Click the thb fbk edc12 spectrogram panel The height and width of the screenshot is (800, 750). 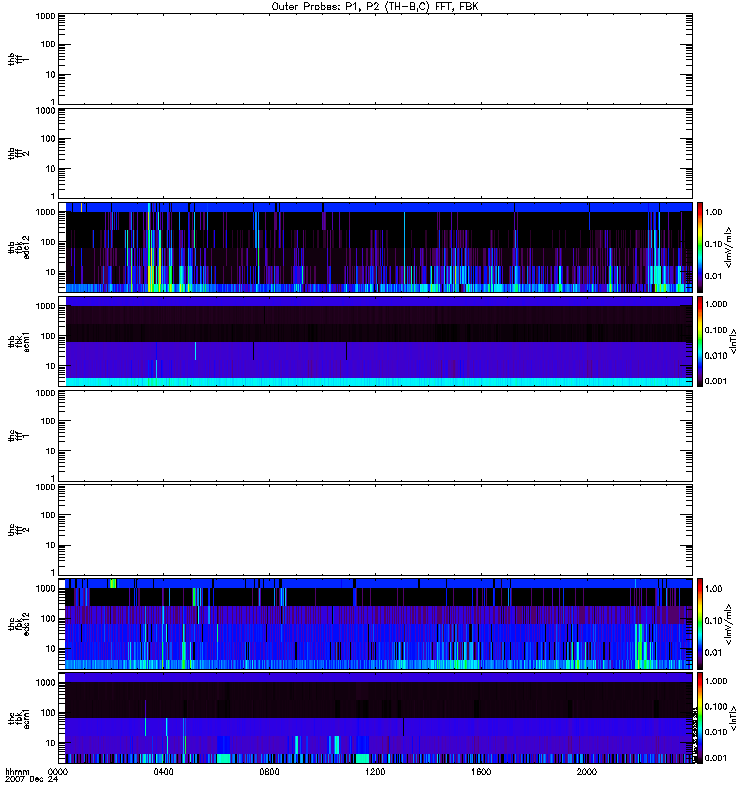point(376,247)
